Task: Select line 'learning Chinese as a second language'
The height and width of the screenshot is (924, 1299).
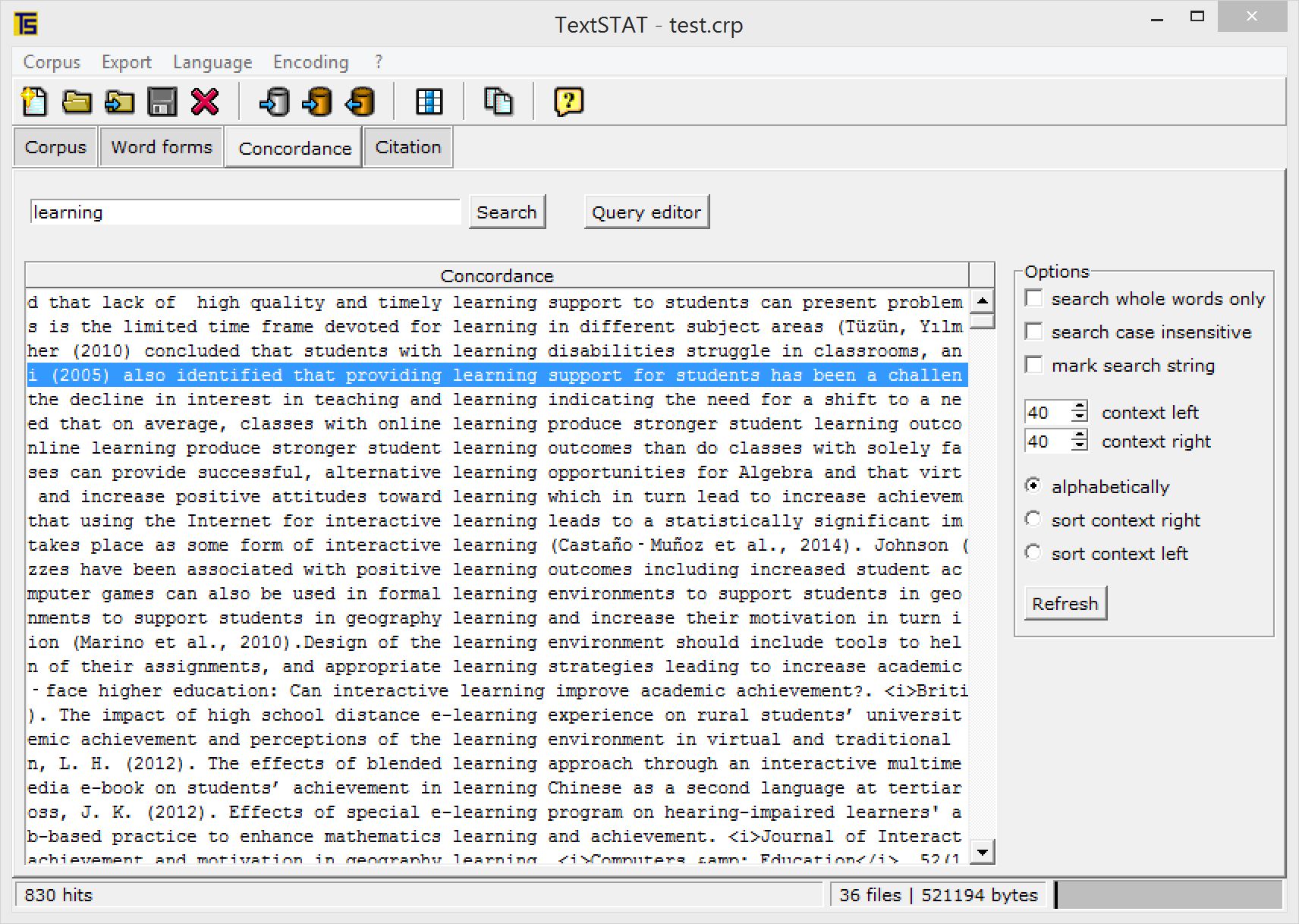Action: (x=497, y=787)
